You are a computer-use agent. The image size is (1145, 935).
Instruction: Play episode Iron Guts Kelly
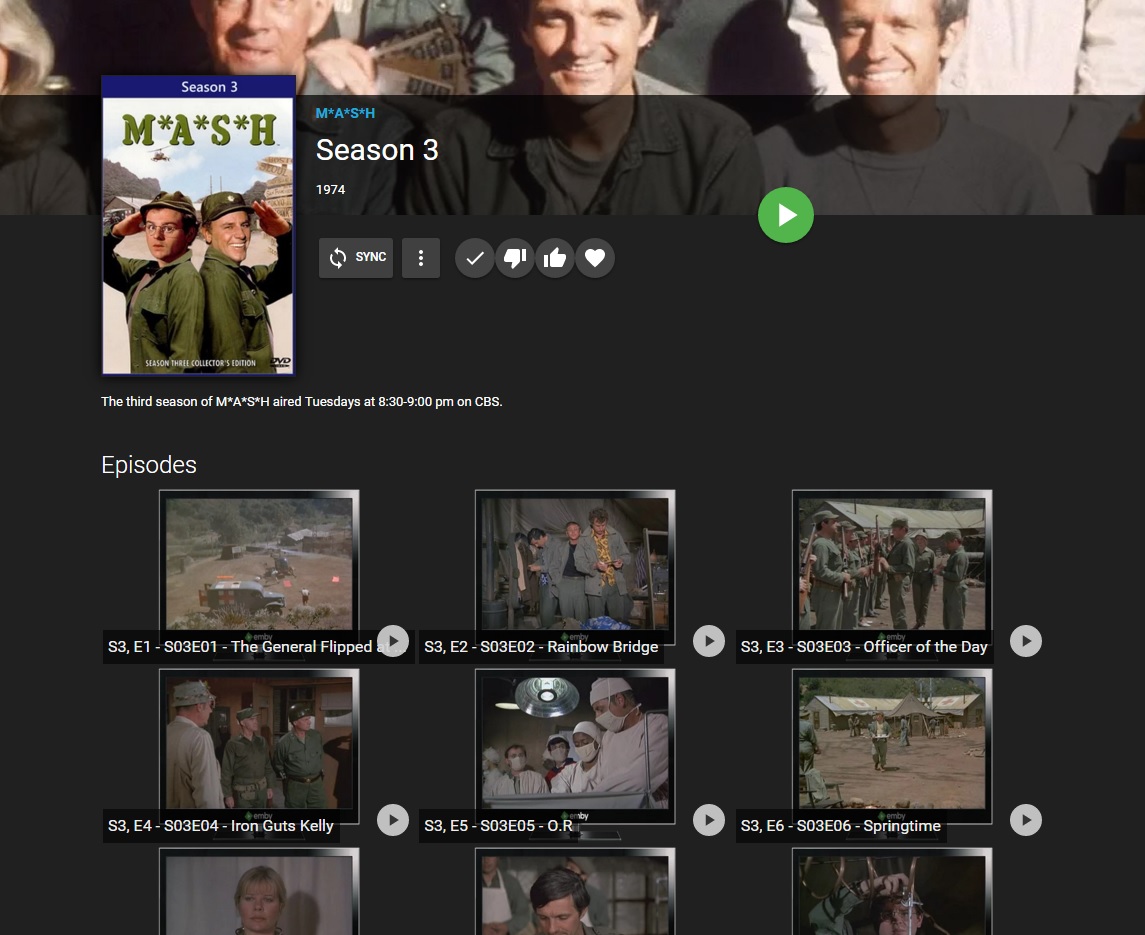pos(393,820)
